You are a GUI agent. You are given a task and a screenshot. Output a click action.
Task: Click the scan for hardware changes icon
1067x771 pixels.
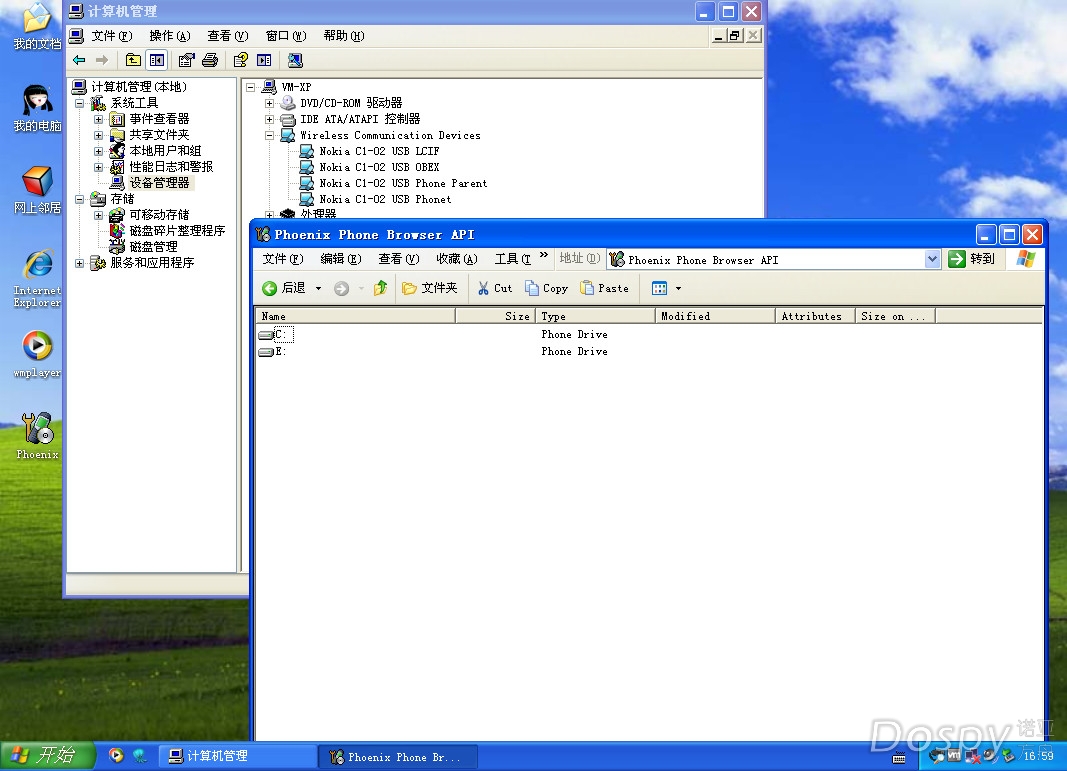pos(295,61)
